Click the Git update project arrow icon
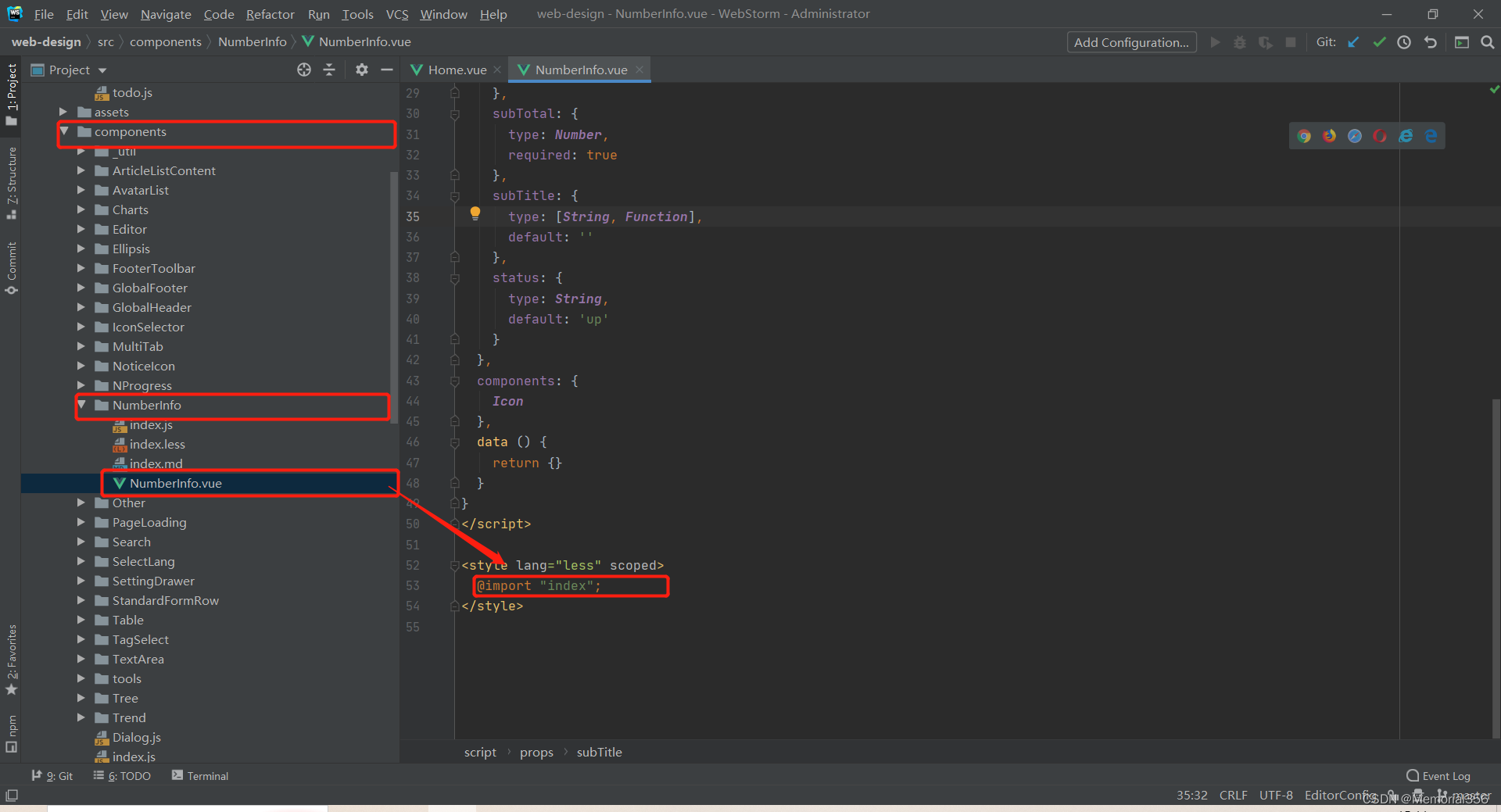 pos(1353,42)
